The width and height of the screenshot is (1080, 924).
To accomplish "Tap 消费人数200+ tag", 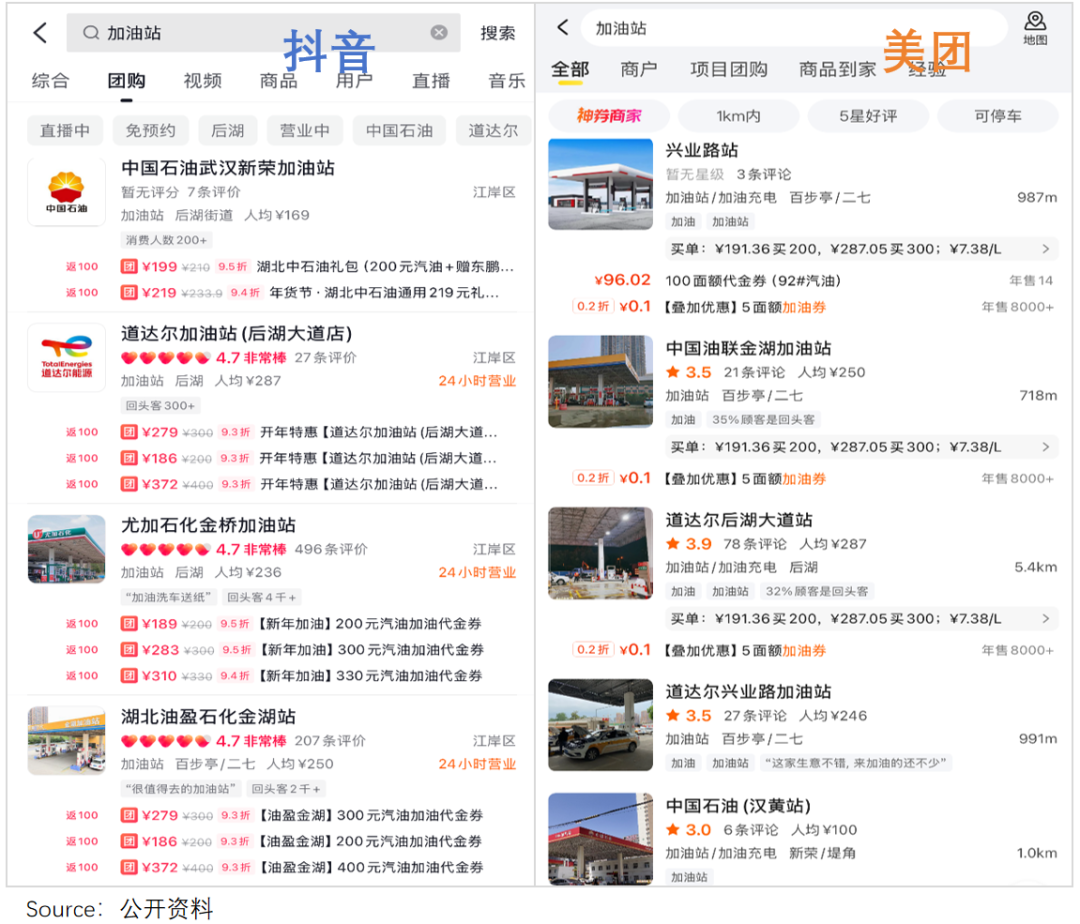I will [166, 240].
